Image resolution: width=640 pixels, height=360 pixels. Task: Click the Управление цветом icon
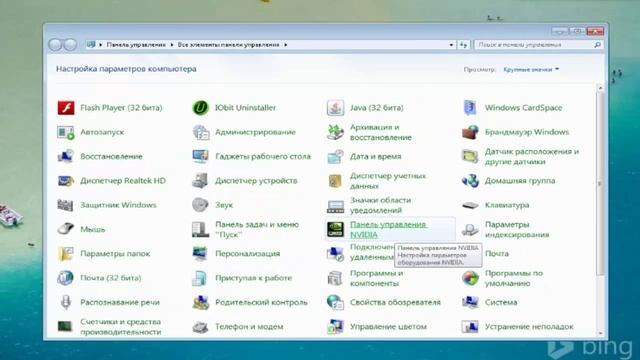pos(335,327)
